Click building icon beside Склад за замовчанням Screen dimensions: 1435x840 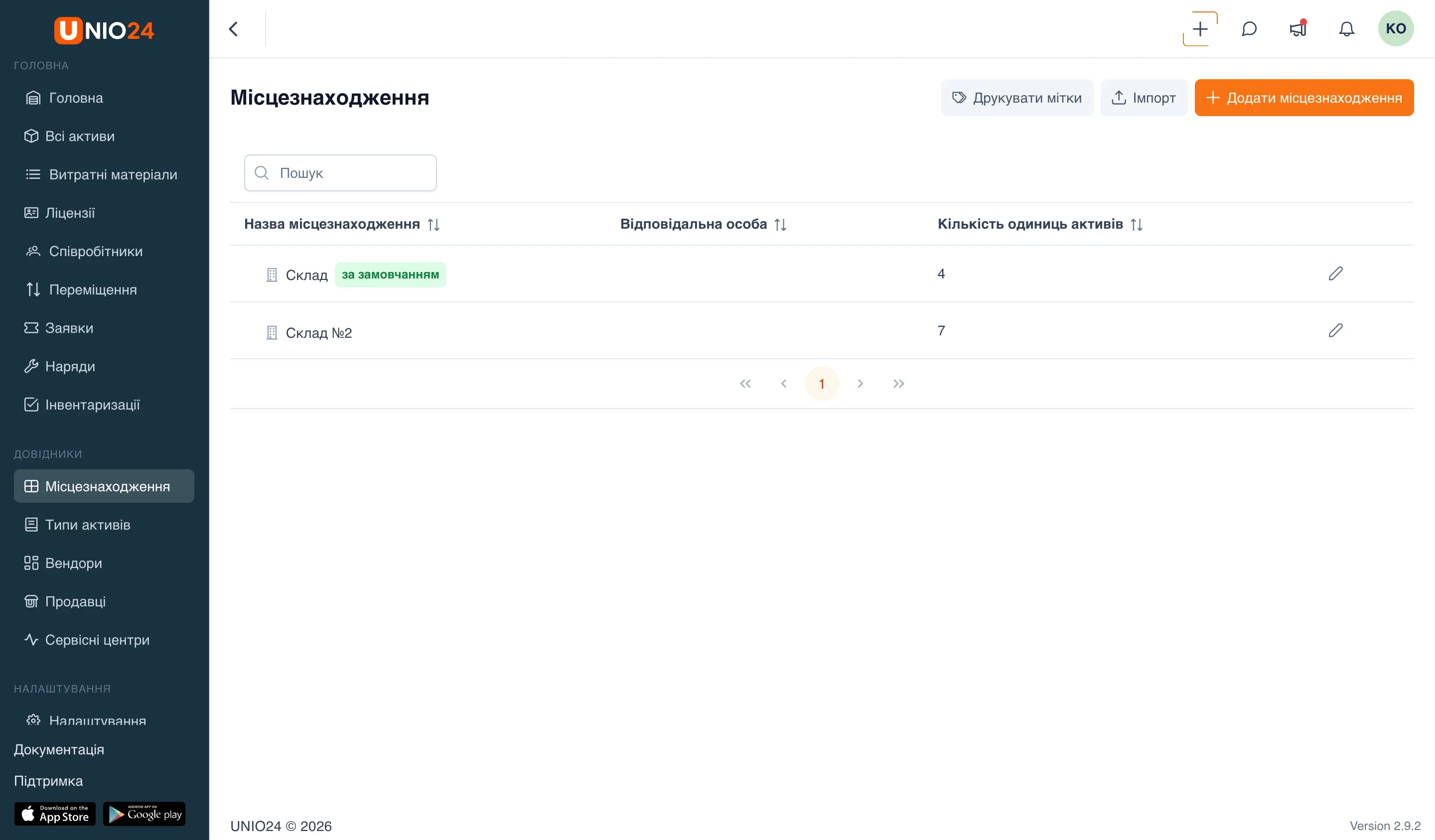pyautogui.click(x=272, y=275)
